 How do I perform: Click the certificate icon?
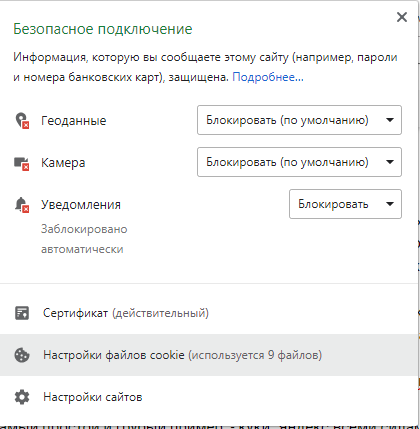(x=22, y=313)
